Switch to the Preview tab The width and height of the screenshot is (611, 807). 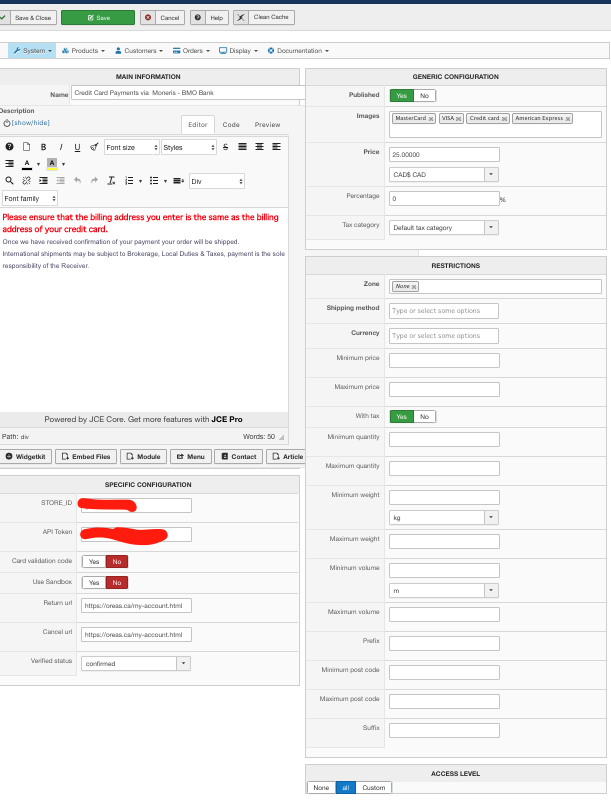tap(267, 125)
